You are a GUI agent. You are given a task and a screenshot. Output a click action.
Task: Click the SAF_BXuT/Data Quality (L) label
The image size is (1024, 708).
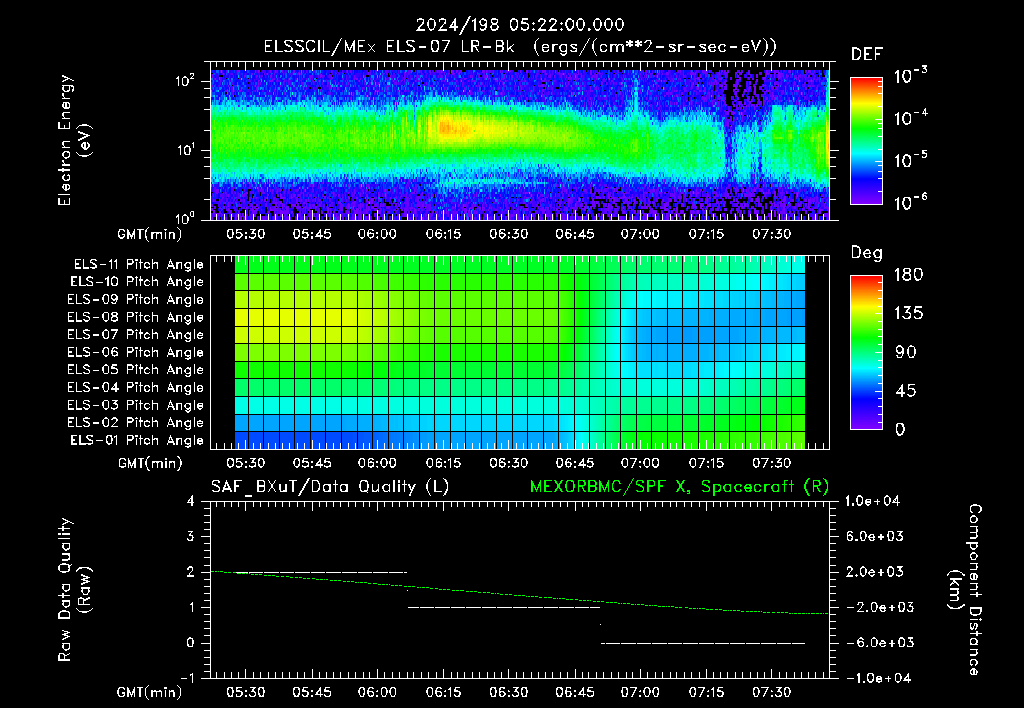click(x=330, y=487)
